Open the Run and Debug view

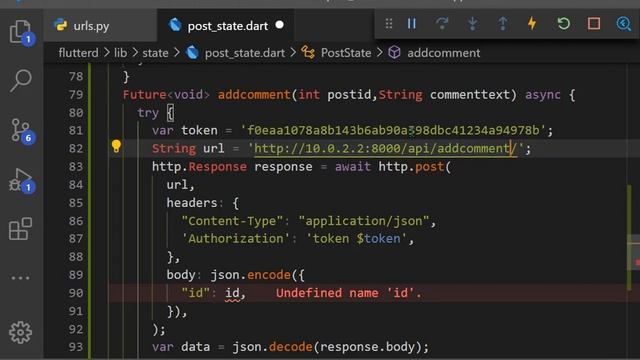pyautogui.click(x=20, y=180)
